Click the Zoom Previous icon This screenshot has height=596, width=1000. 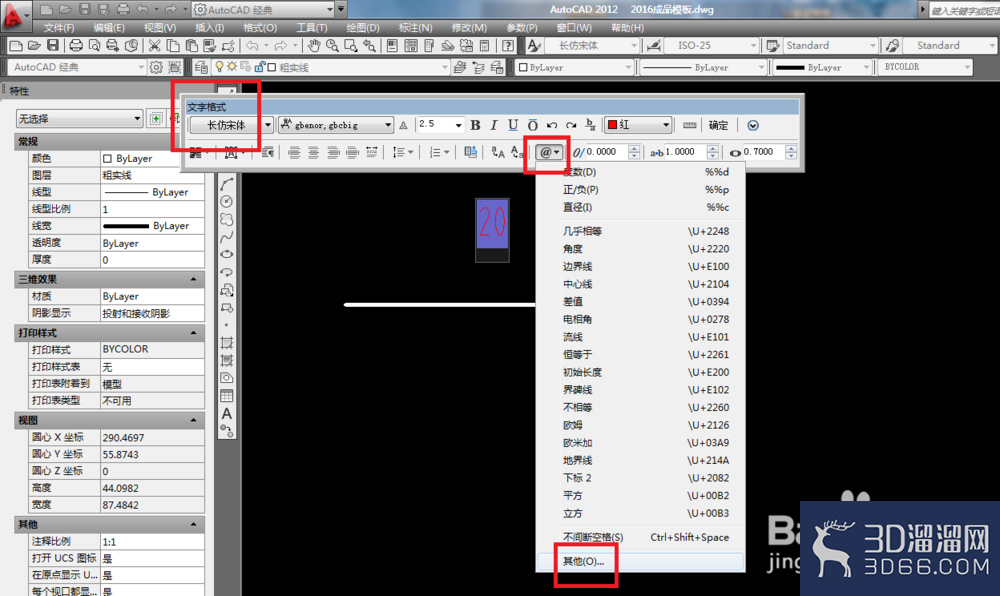(x=369, y=45)
